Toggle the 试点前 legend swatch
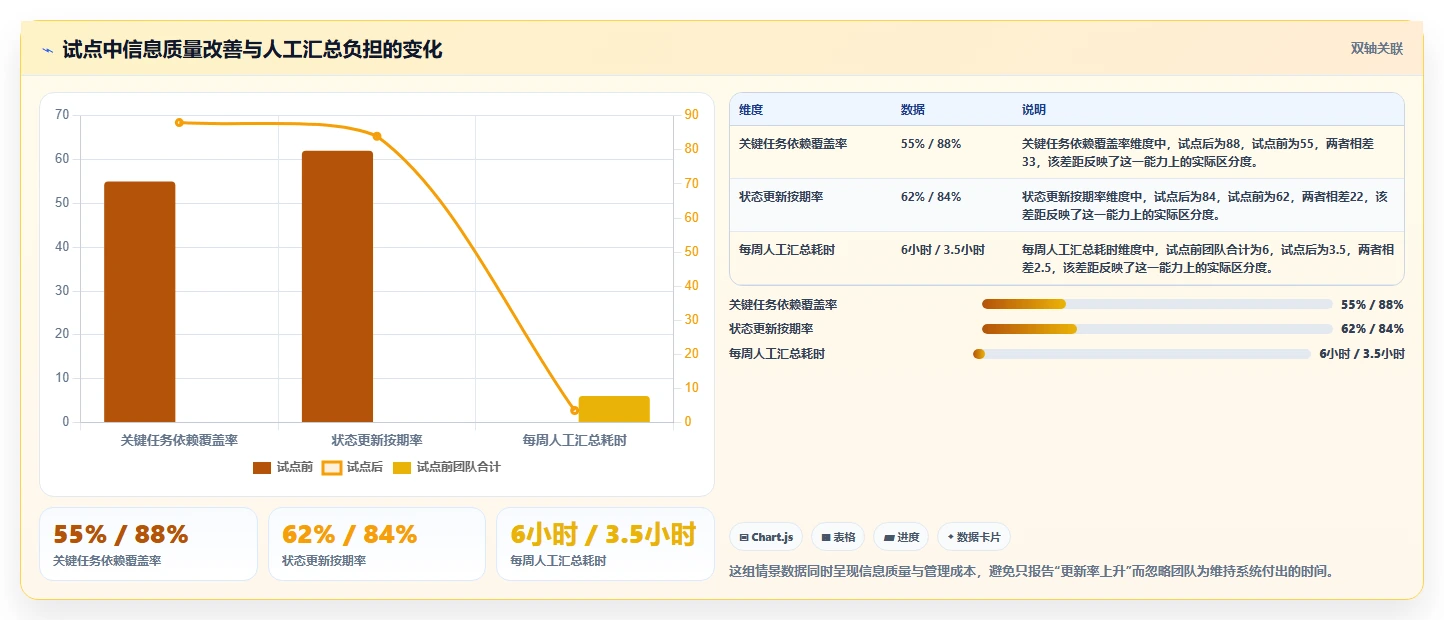This screenshot has width=1444, height=620. [x=262, y=467]
